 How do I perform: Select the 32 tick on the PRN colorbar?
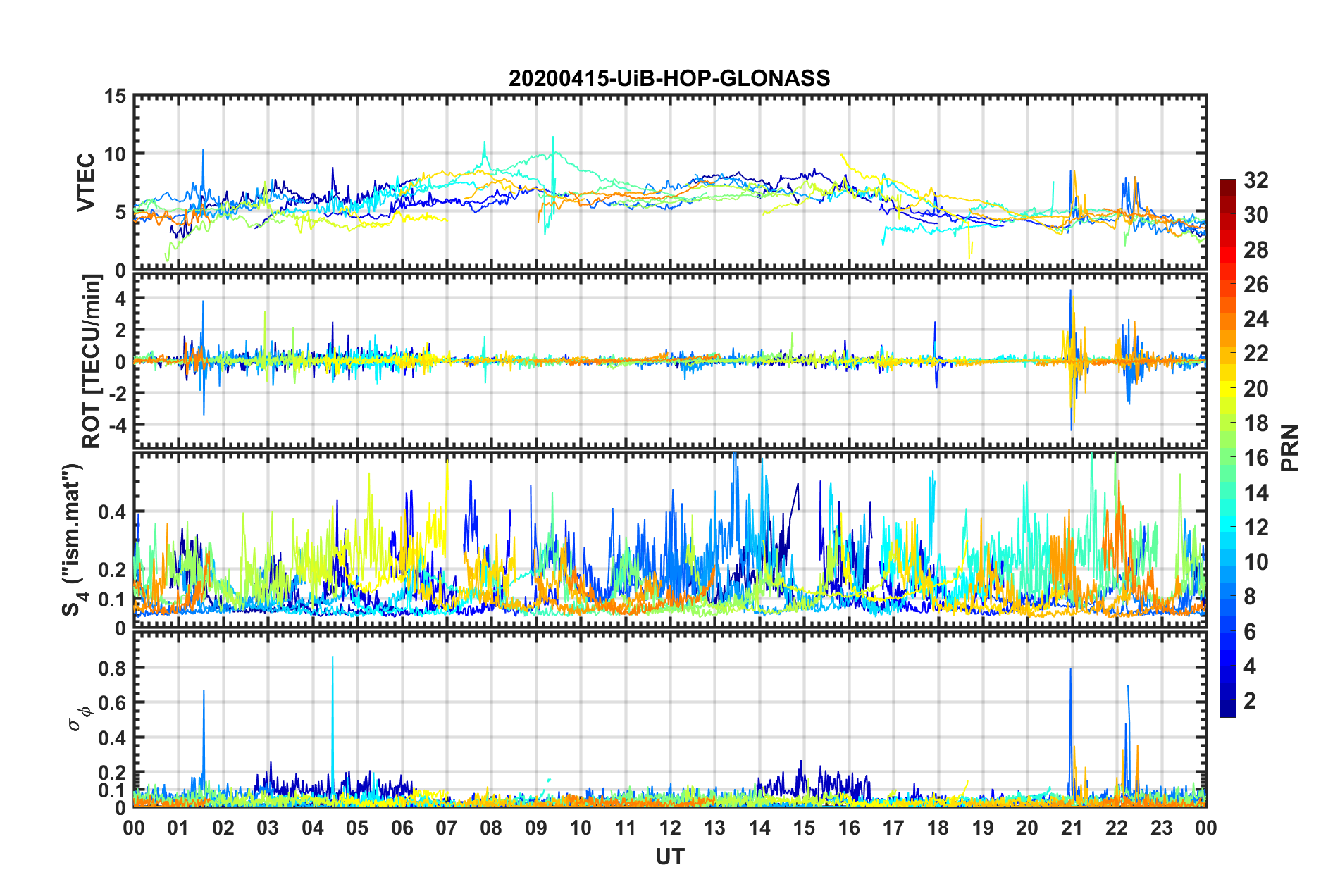click(1256, 180)
